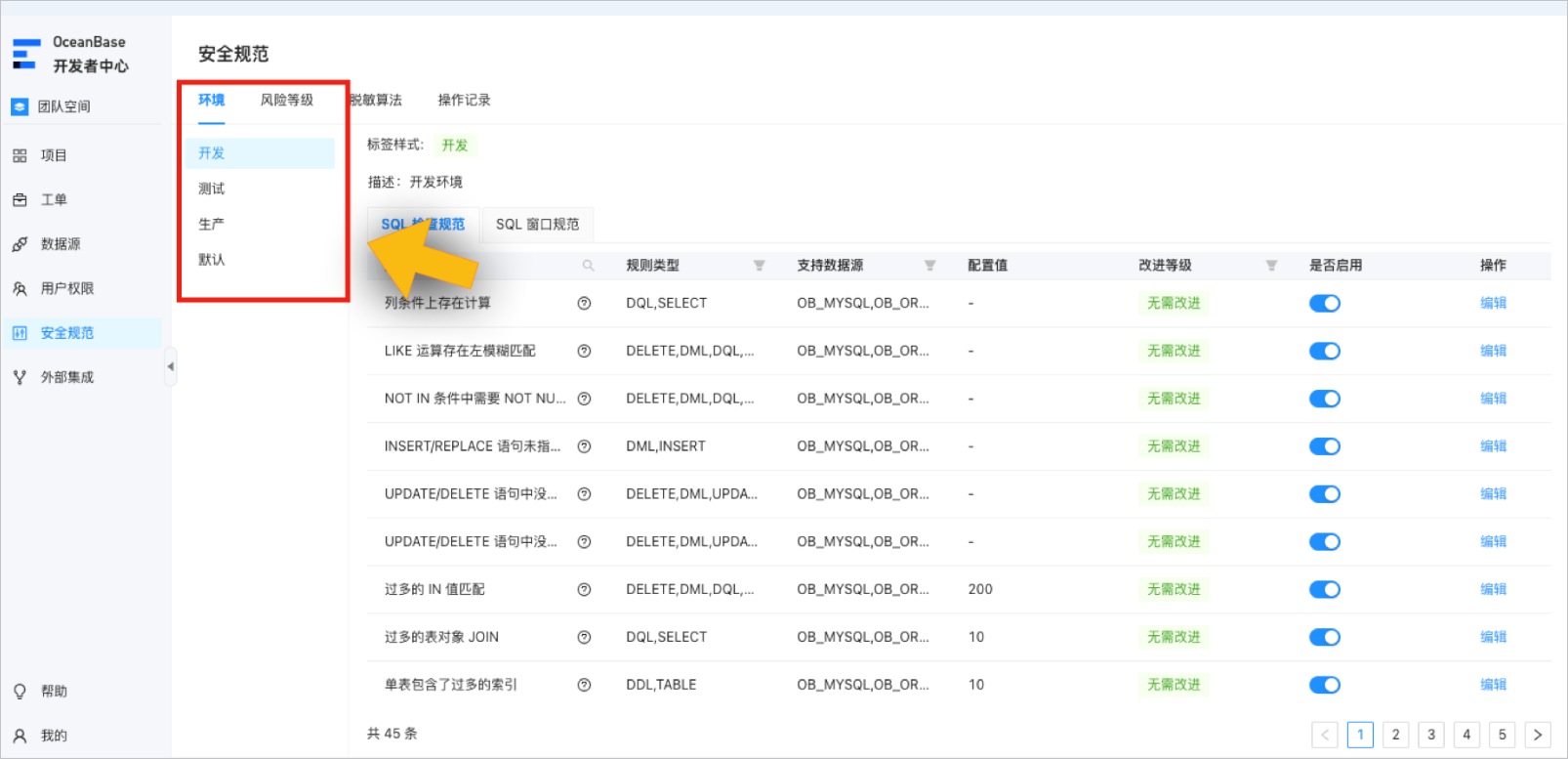Viewport: 1568px width, 759px height.
Task: Click help icon for 过多的 IN 值匹配
Action: click(x=584, y=589)
